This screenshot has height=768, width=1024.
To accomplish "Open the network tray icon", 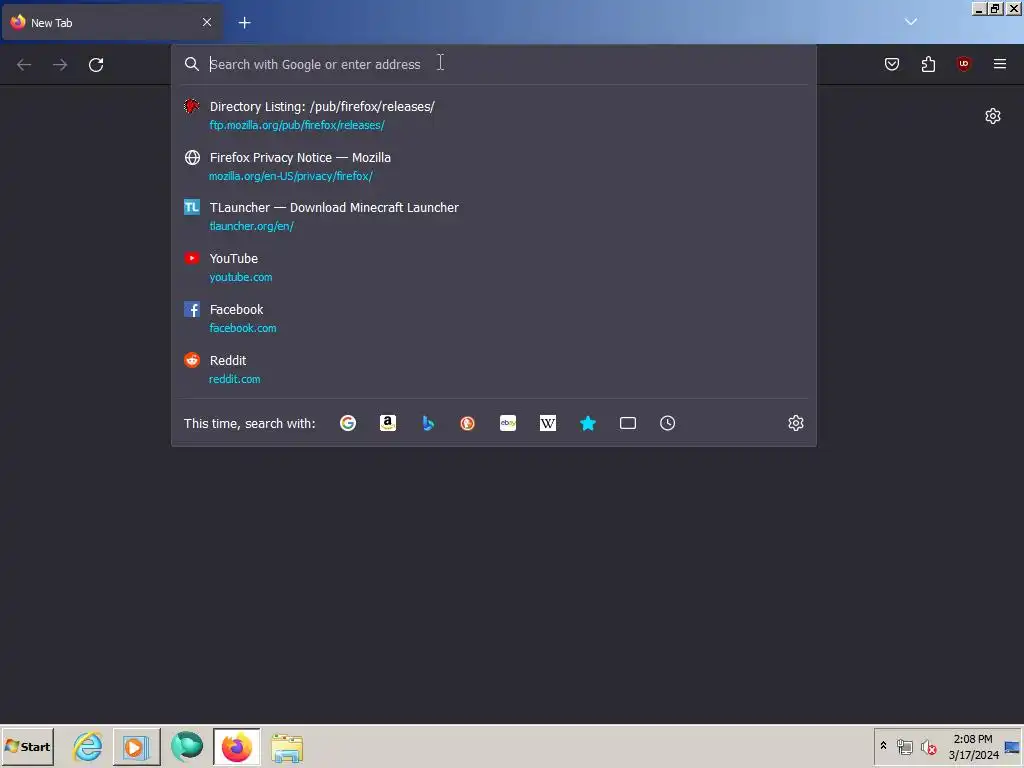I will (904, 746).
